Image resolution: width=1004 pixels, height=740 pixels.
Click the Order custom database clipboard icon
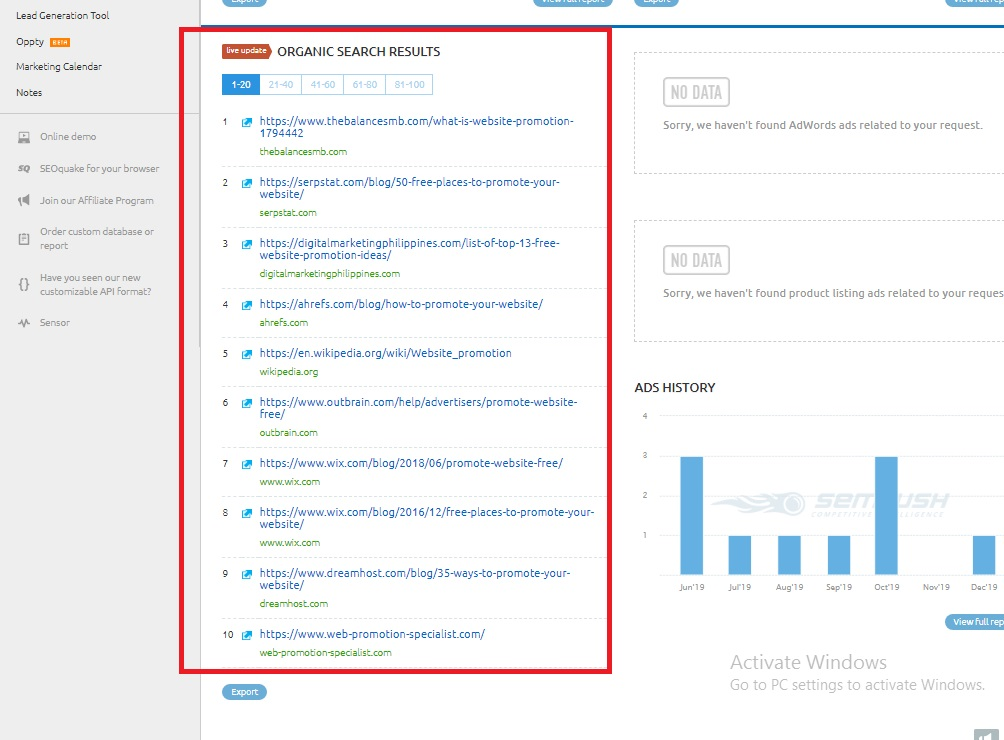point(24,239)
